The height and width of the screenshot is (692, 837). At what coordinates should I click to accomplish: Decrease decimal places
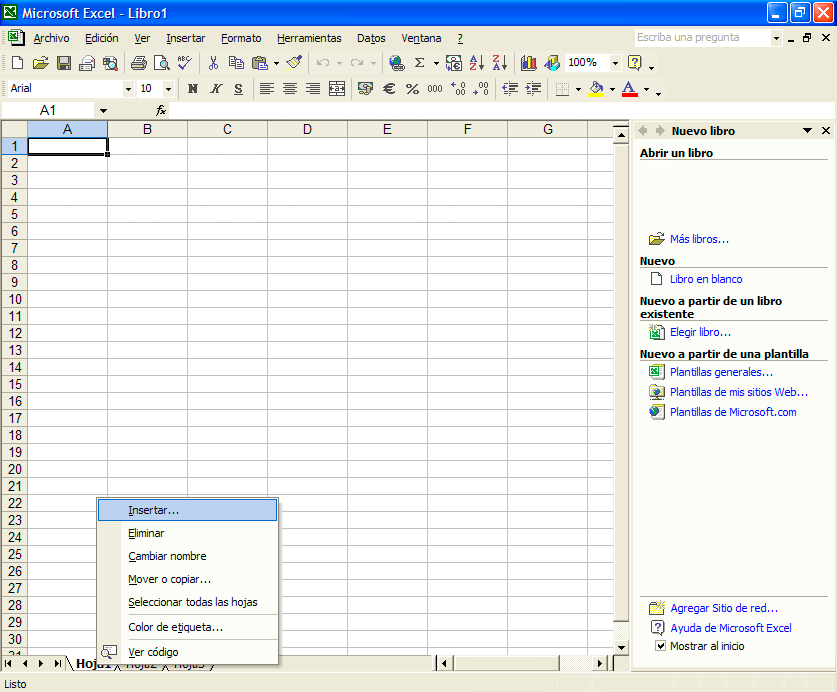point(481,89)
